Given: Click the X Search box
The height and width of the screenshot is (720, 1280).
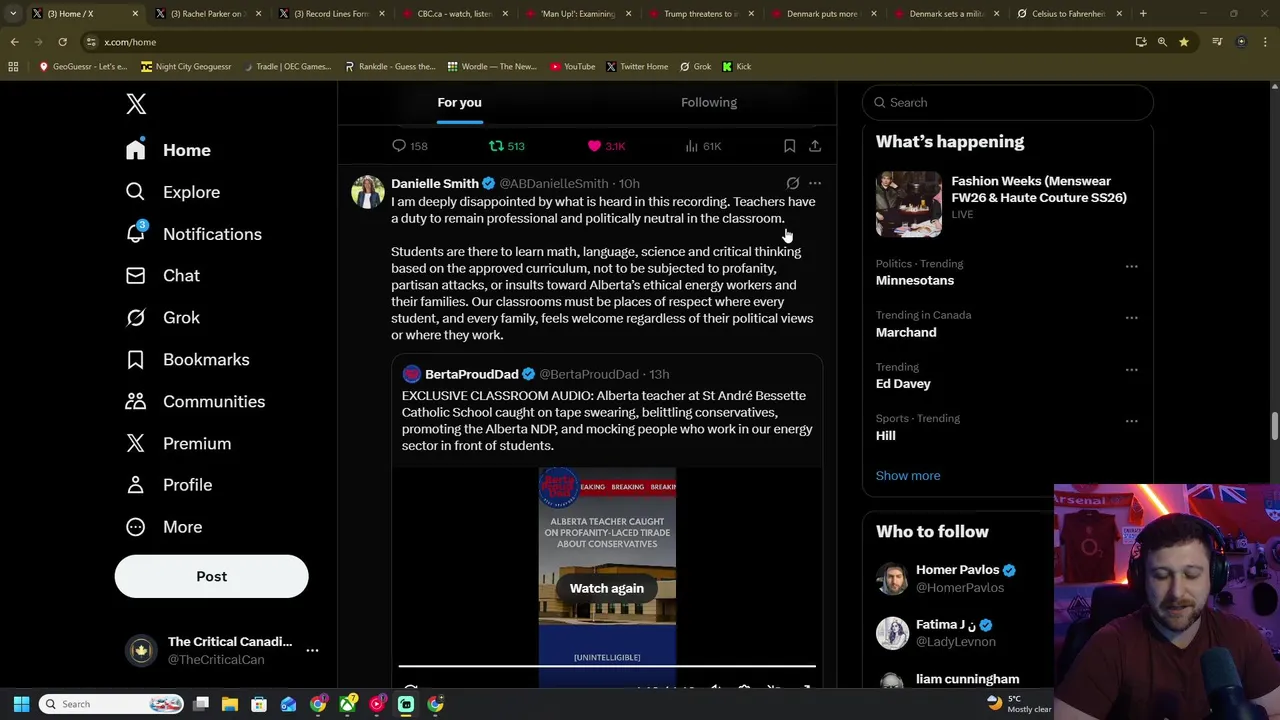Looking at the screenshot, I should pos(1008,102).
